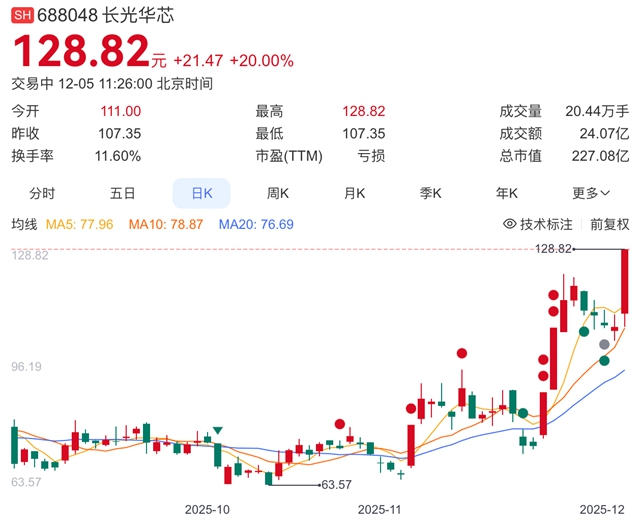The height and width of the screenshot is (529, 640).
Task: Open the 周K weekly chart tab
Action: pos(278,193)
